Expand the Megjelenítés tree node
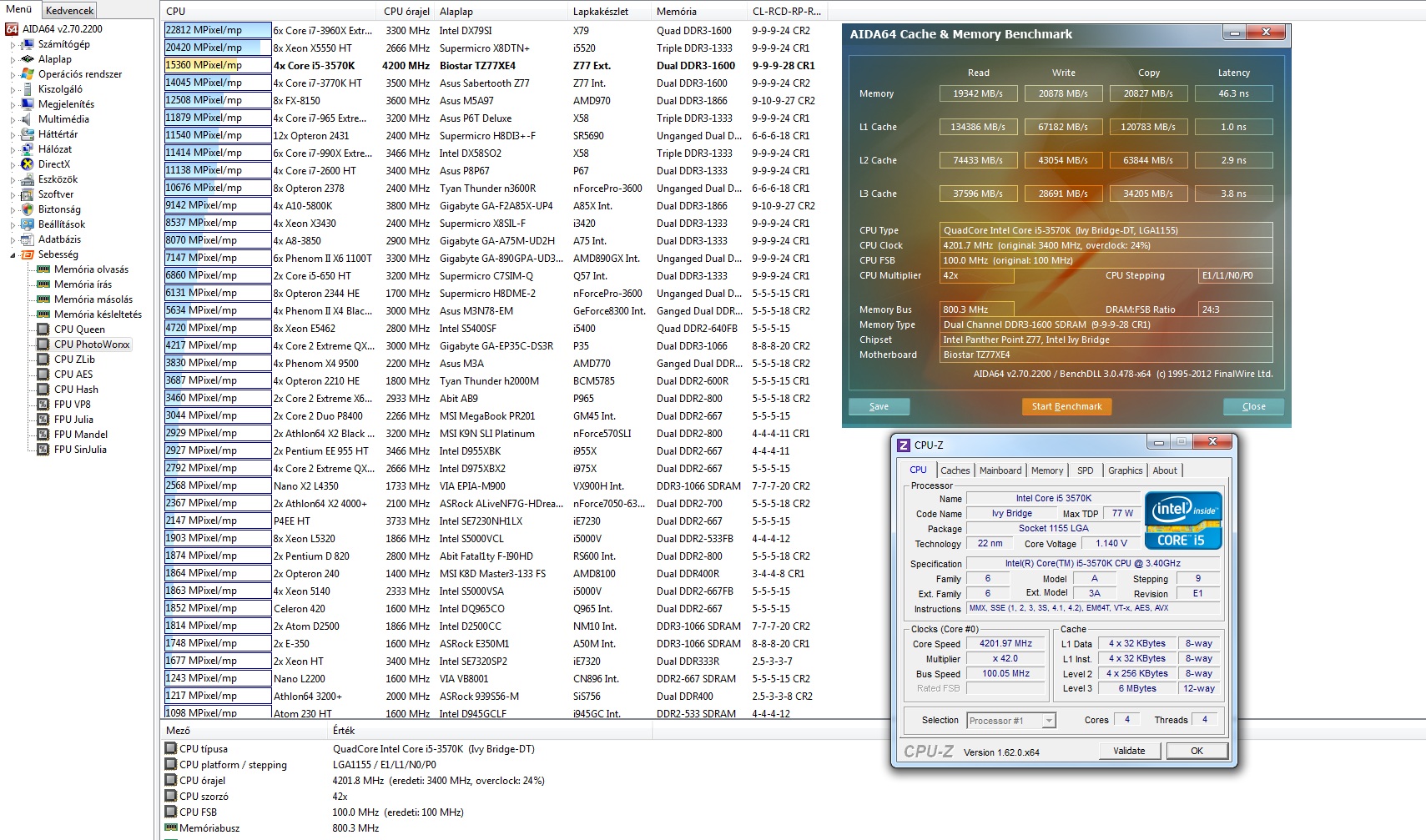This screenshot has height=840, width=1426. tap(13, 105)
